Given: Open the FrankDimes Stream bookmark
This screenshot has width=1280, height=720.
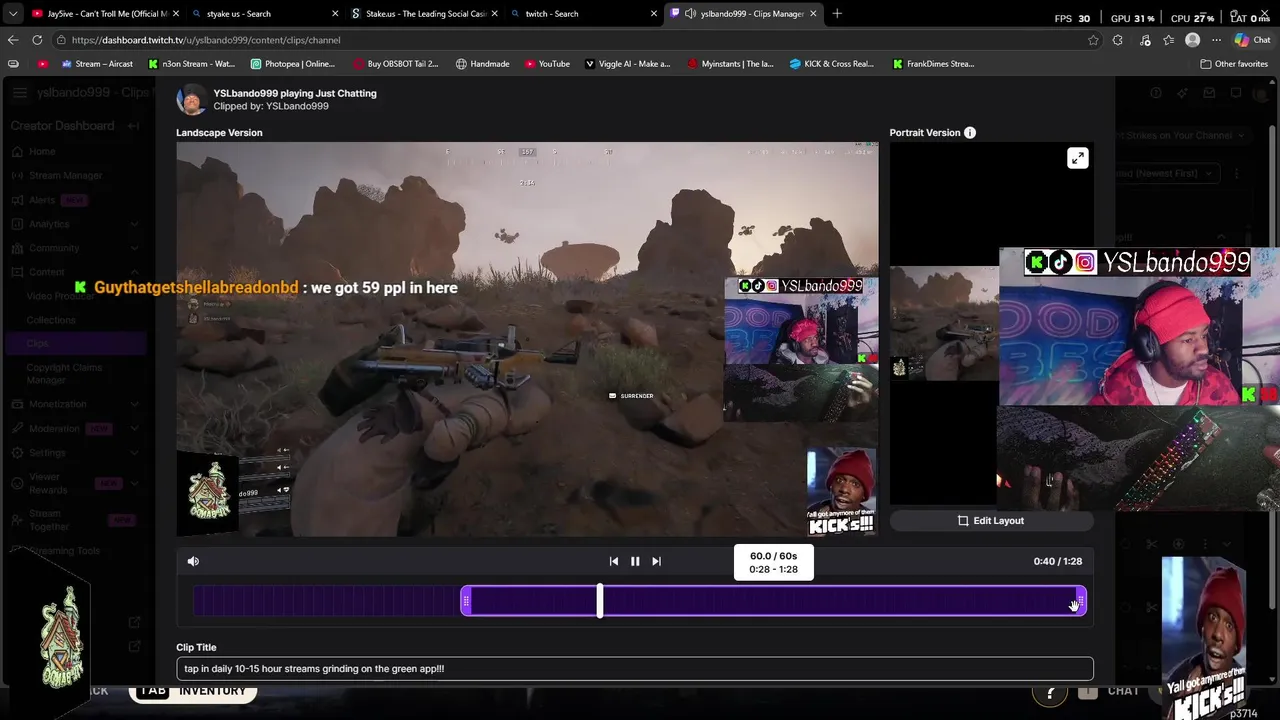Looking at the screenshot, I should click(934, 63).
